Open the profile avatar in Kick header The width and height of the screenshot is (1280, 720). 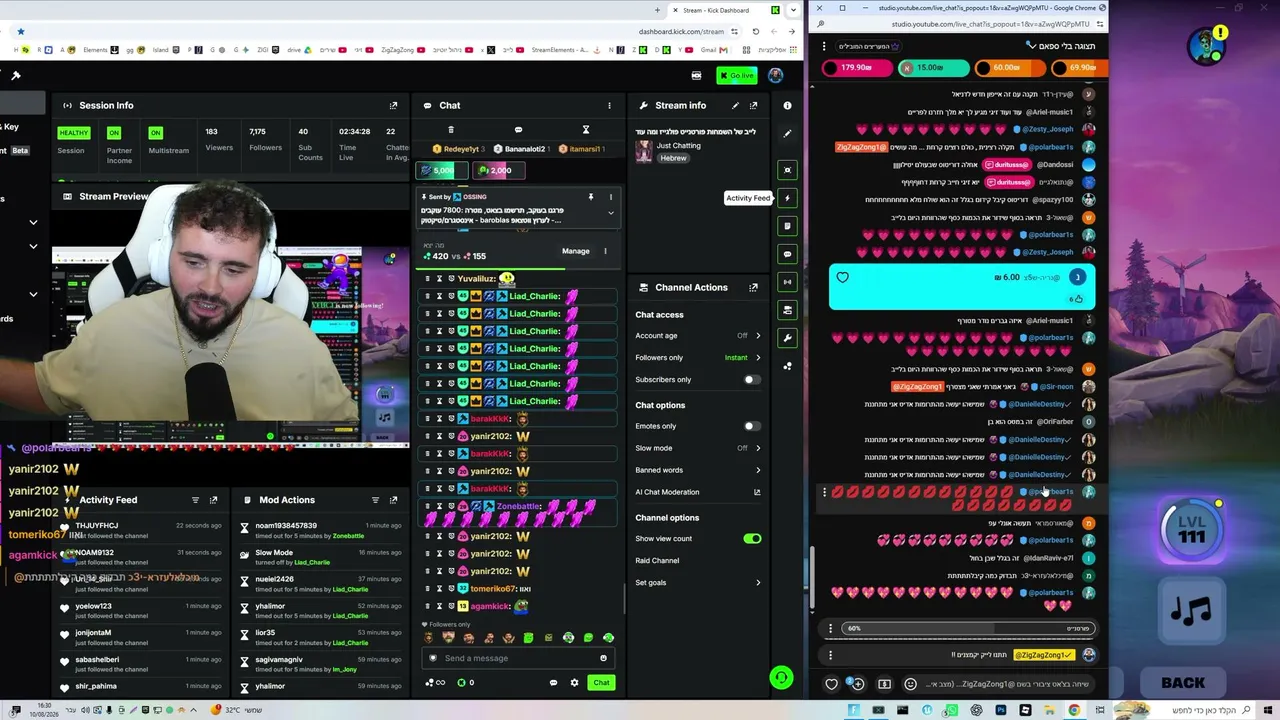pyautogui.click(x=775, y=76)
